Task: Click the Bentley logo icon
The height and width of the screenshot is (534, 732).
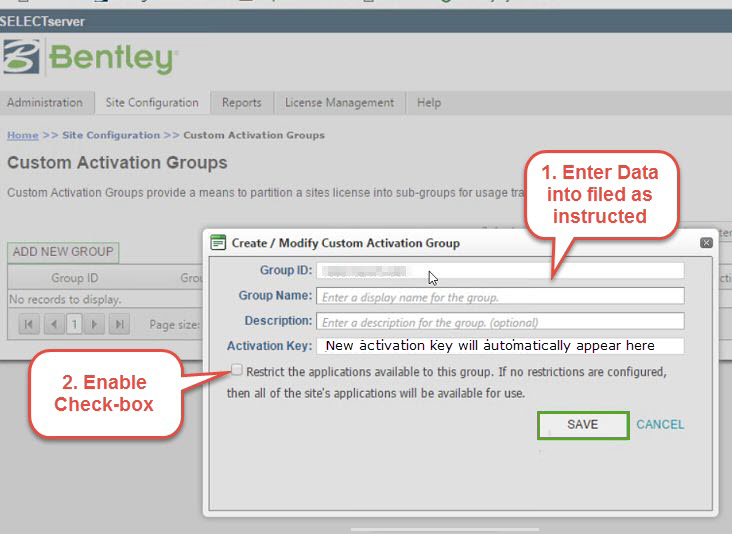Action: (x=21, y=57)
